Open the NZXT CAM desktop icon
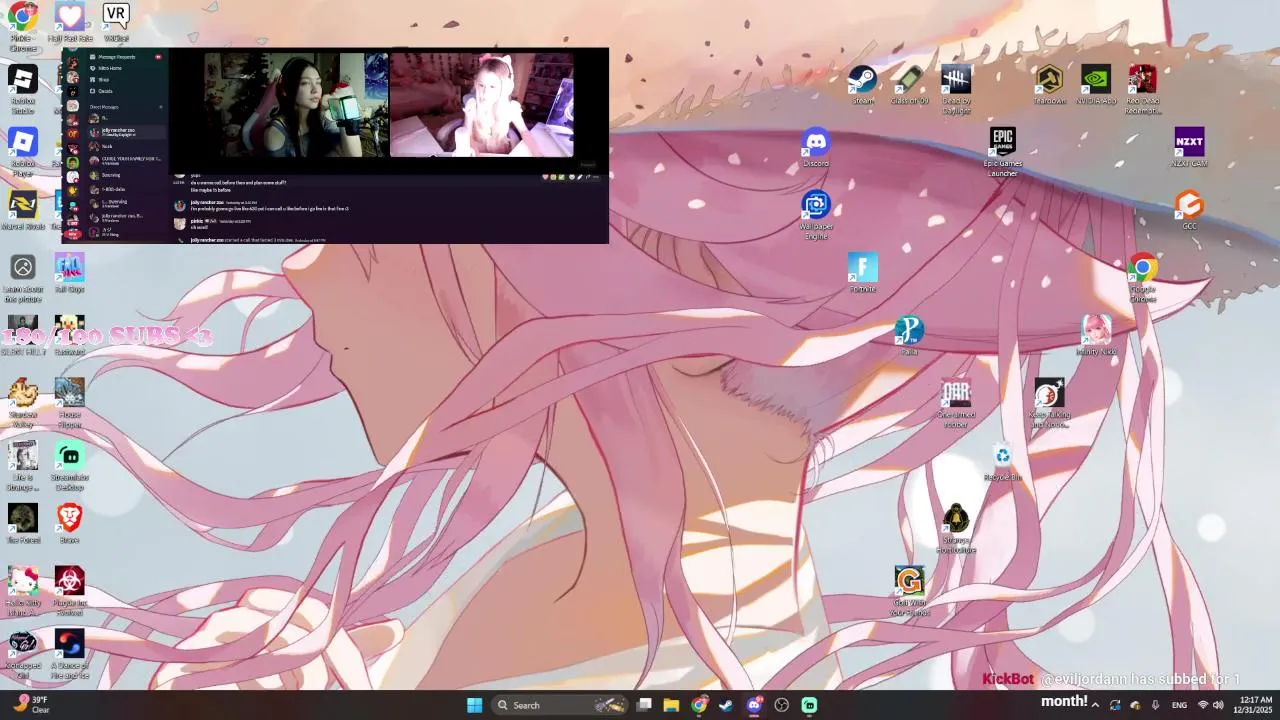Screen dimensions: 1280x720 [1189, 148]
